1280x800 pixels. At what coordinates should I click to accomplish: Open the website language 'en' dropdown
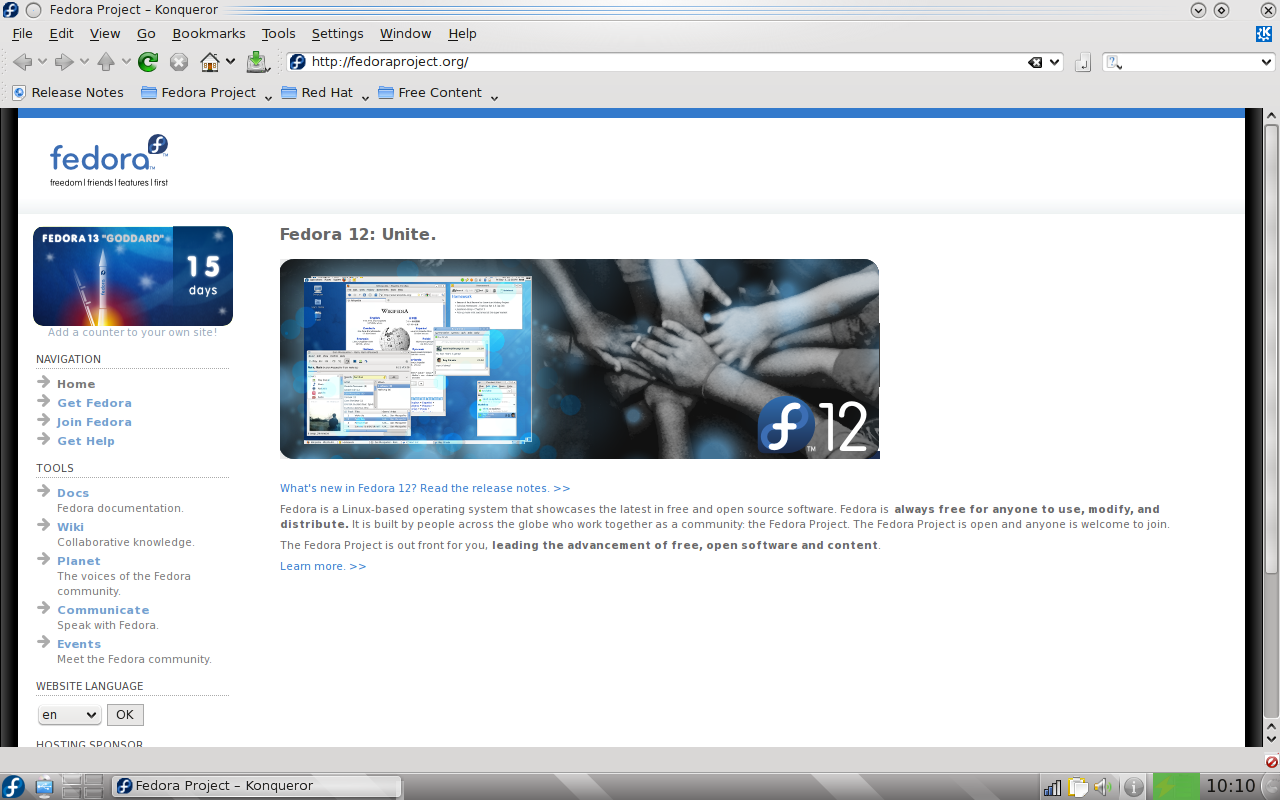coord(69,715)
